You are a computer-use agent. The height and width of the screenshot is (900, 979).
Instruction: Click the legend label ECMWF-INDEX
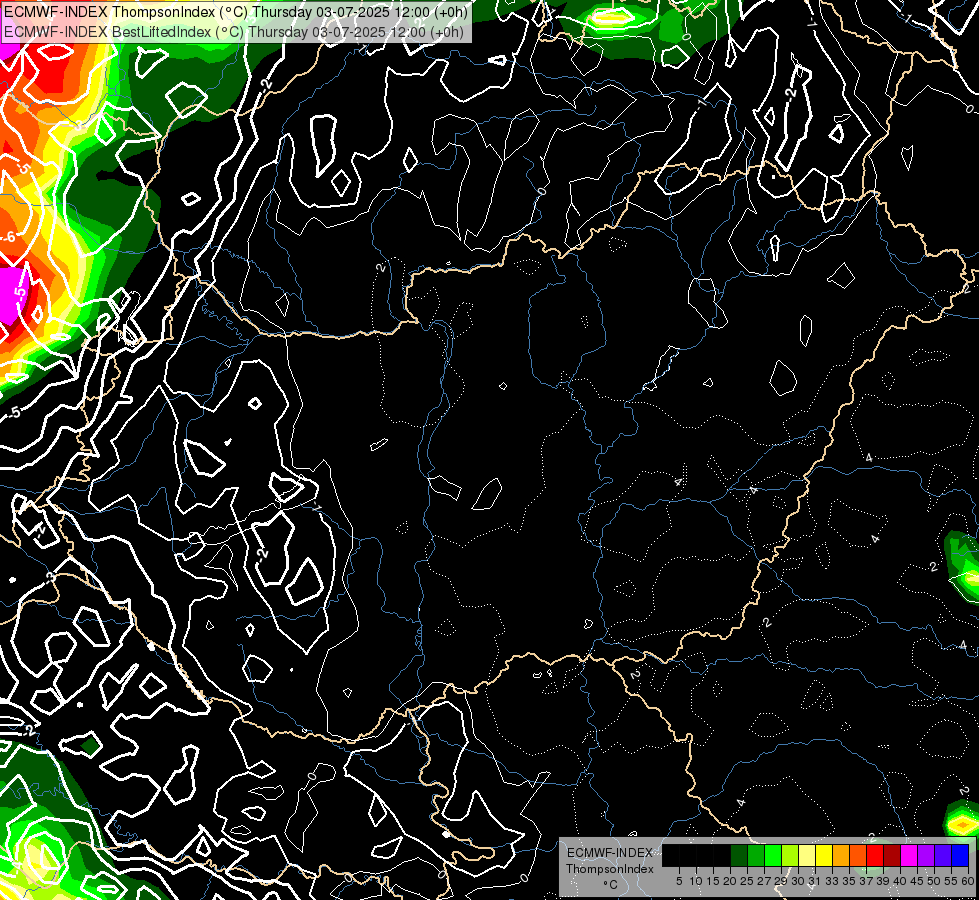[610, 853]
